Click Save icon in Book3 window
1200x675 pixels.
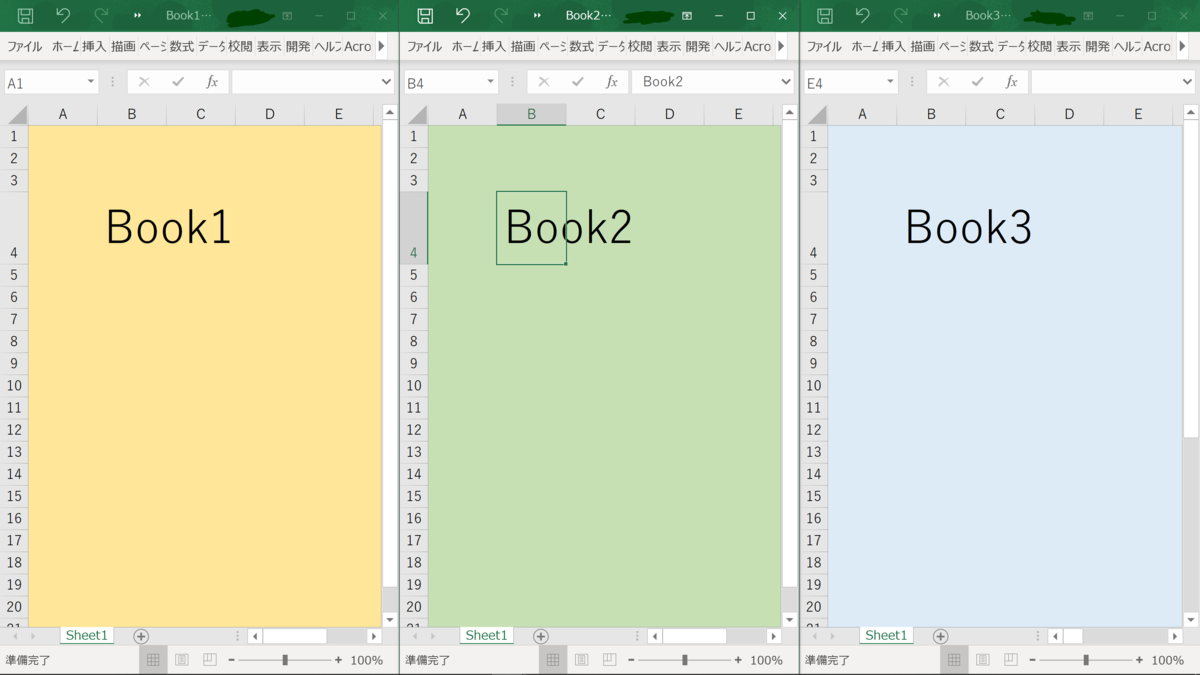(825, 15)
